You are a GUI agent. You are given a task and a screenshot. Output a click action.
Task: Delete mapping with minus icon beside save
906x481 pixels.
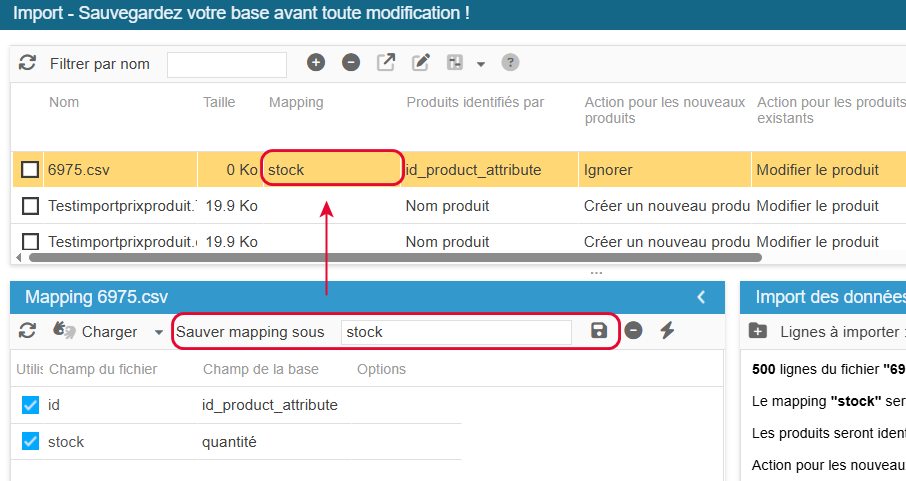tap(633, 331)
